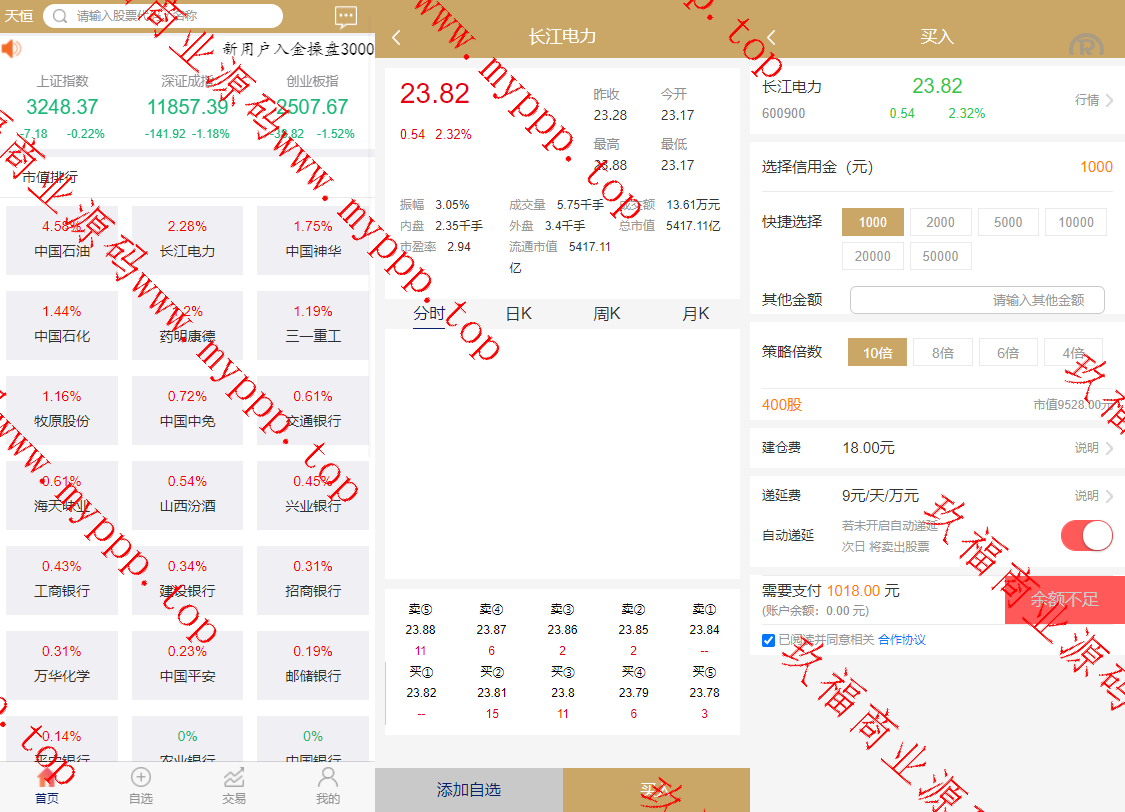Go back from 长江电力 detail page
This screenshot has height=812, width=1125.
point(396,37)
